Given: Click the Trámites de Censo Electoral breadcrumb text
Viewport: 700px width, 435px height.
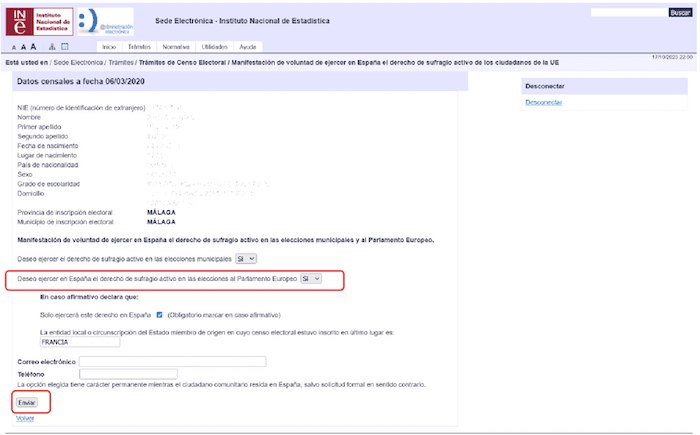Looking at the screenshot, I should pos(182,63).
